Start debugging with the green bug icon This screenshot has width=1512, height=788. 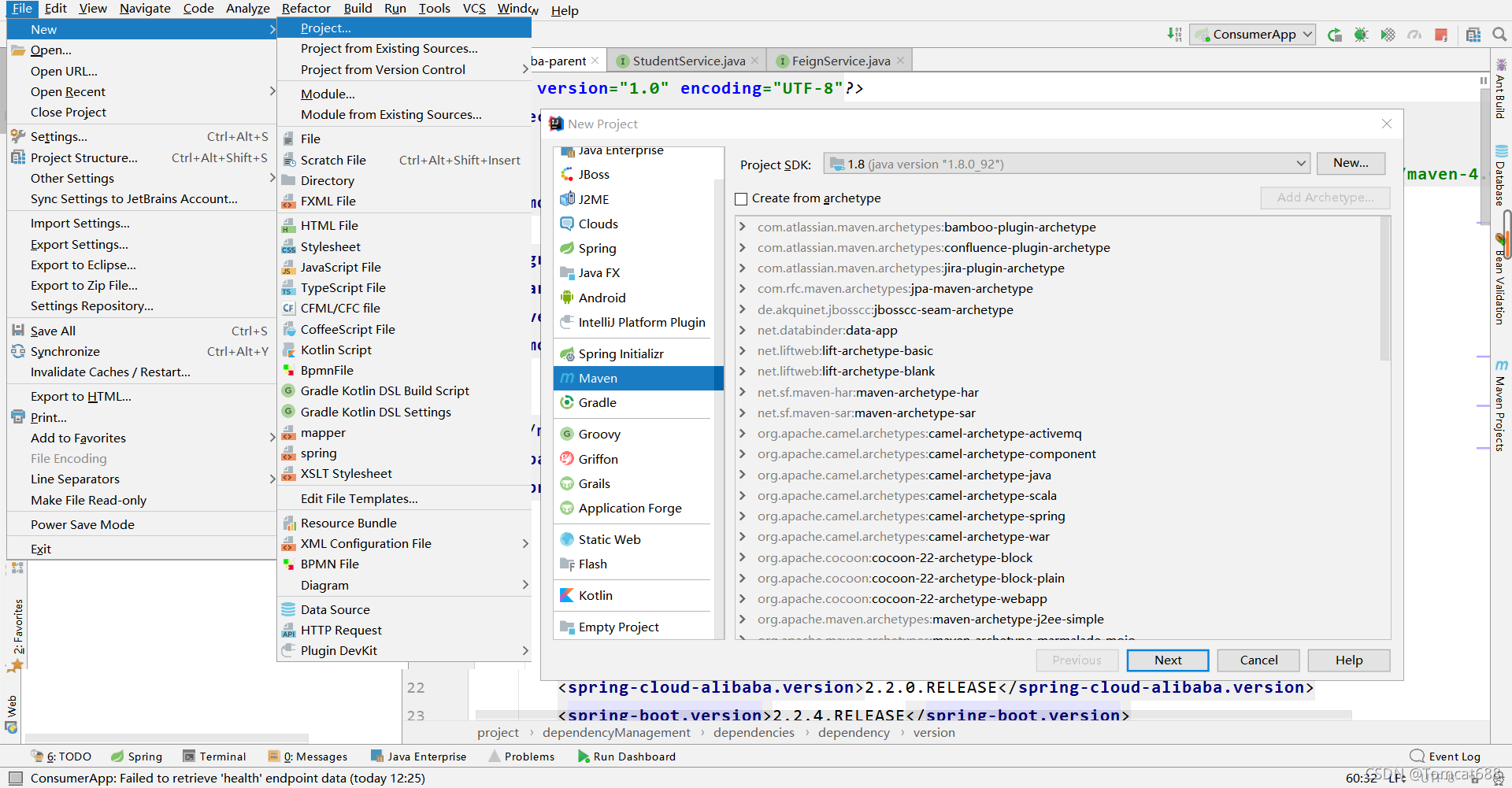(x=1361, y=35)
